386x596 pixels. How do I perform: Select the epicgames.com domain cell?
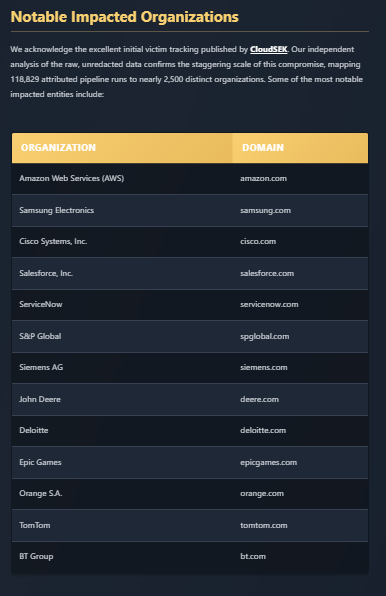(x=300, y=463)
